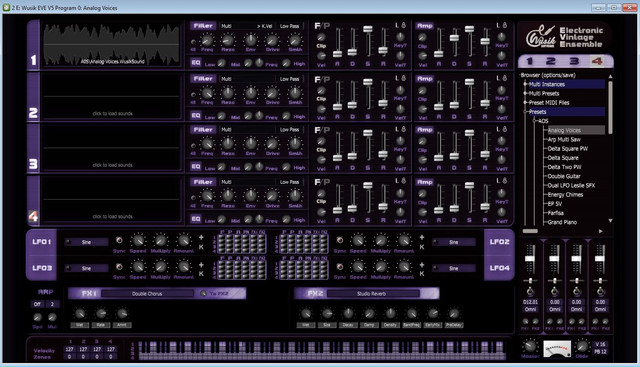Toggle the layer 2 filter 48 slope switch
The image size is (640, 367).
193,94
